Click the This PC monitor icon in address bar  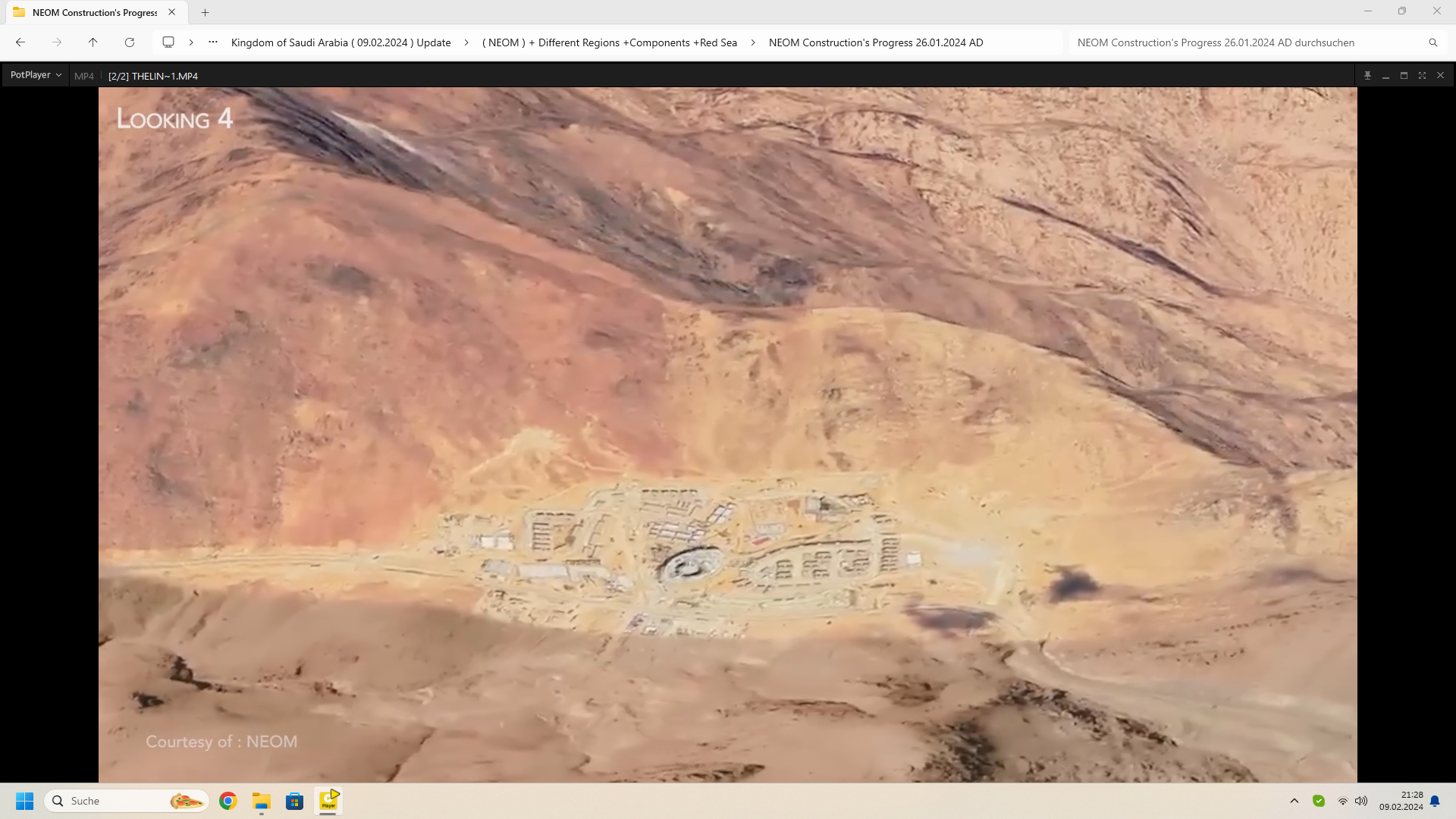coord(168,42)
